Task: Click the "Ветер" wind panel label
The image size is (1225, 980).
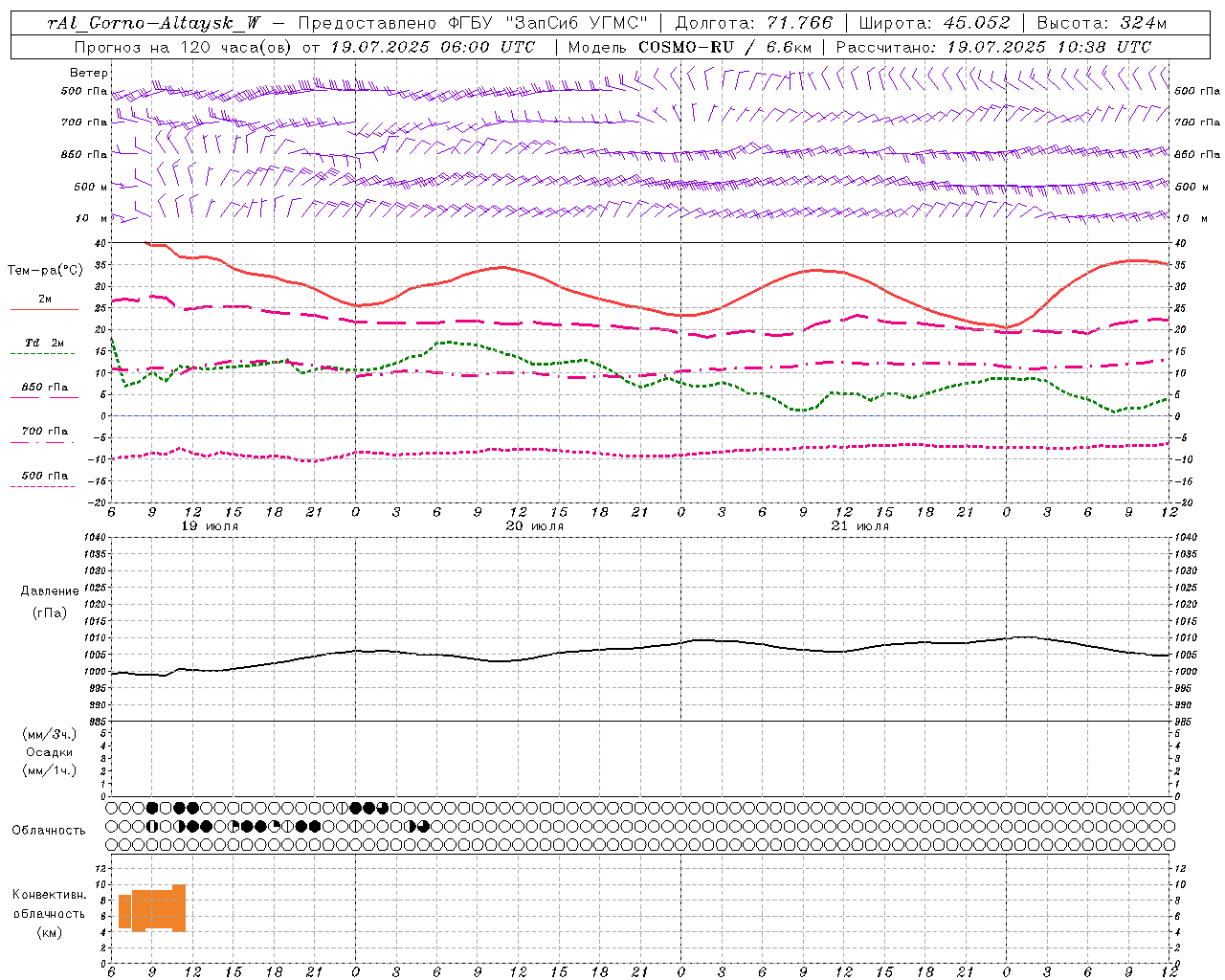Action: [88, 73]
